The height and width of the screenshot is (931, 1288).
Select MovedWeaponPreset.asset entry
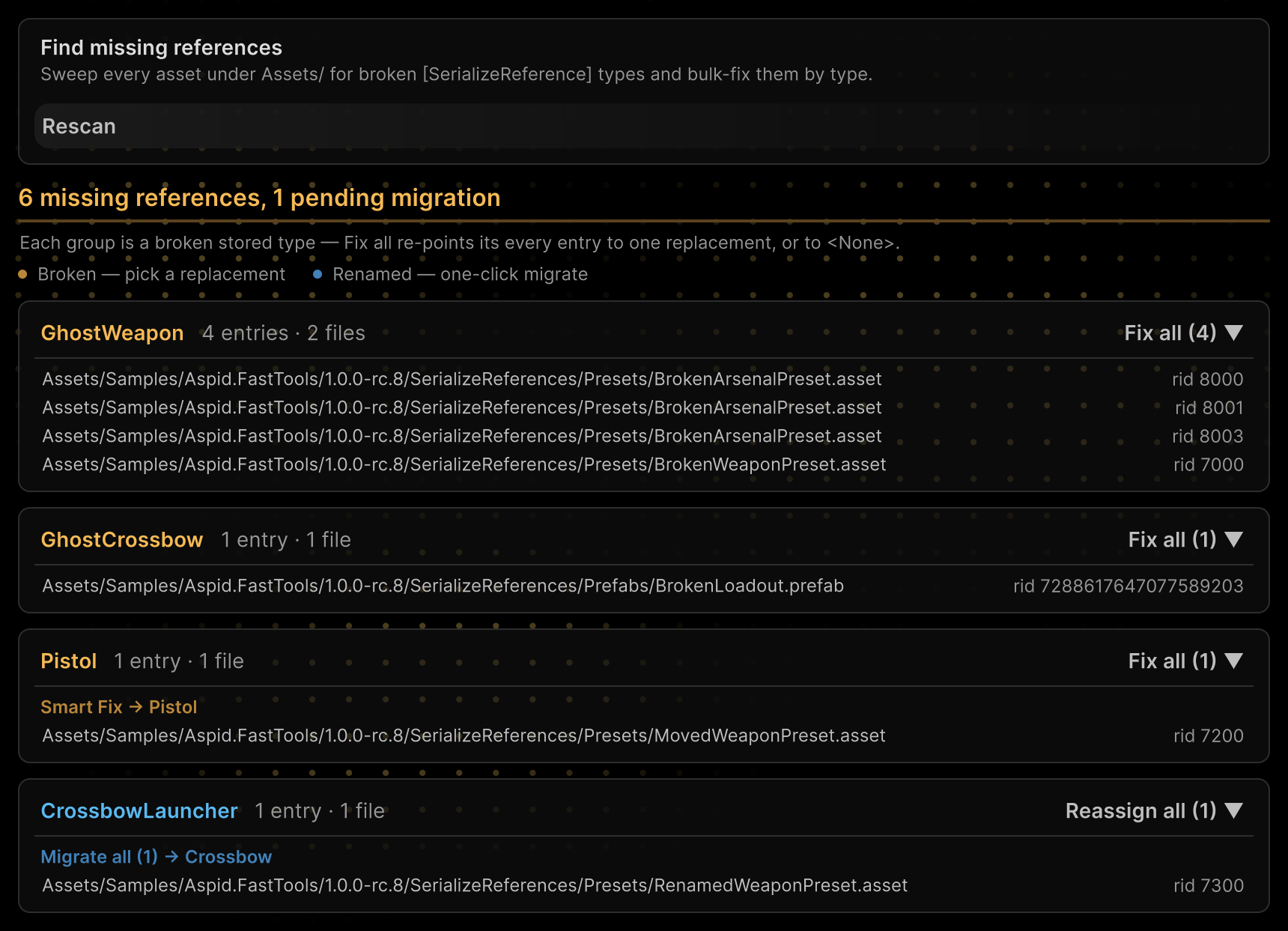pos(643,736)
